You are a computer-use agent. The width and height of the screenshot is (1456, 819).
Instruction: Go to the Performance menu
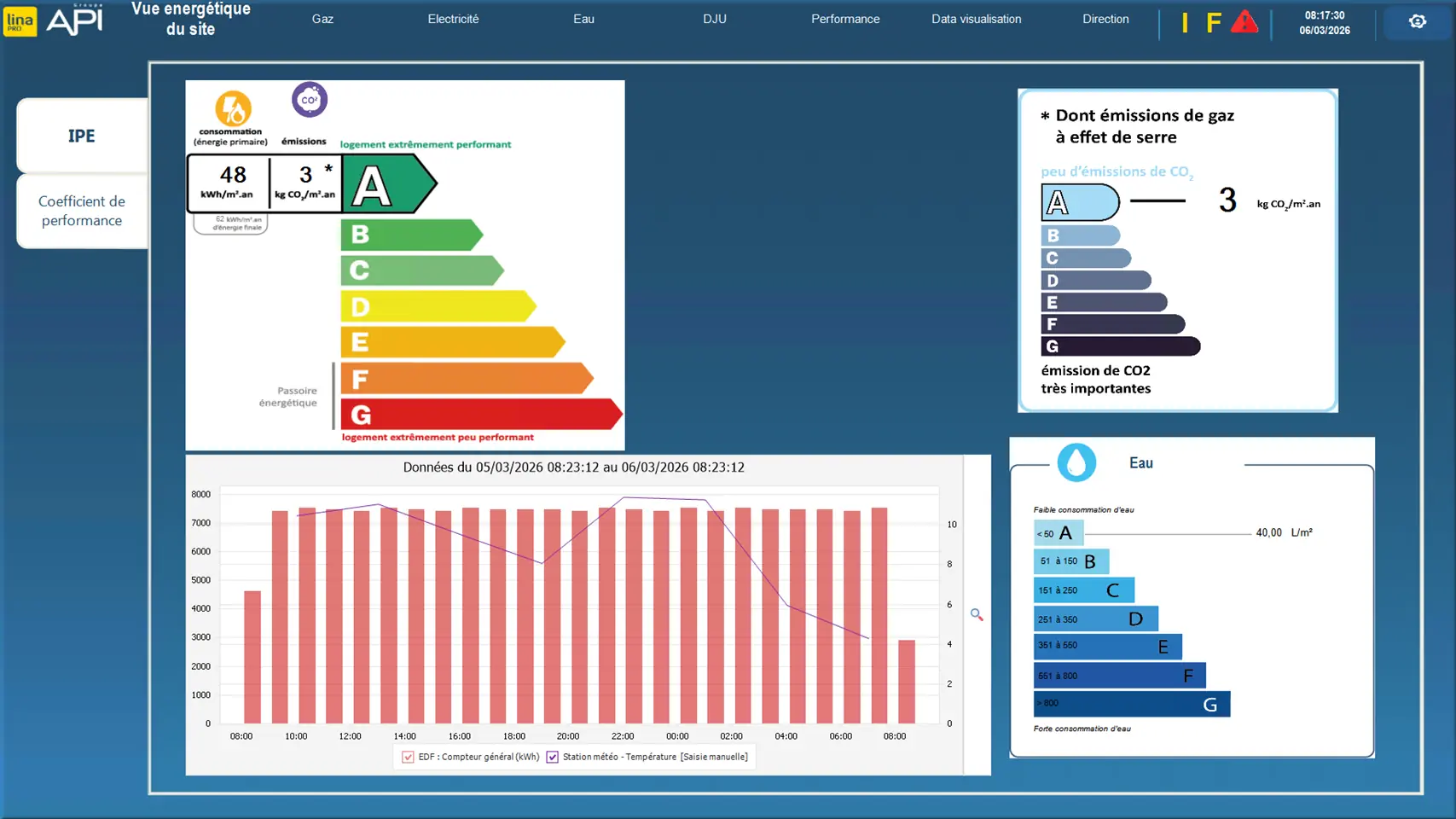(844, 19)
